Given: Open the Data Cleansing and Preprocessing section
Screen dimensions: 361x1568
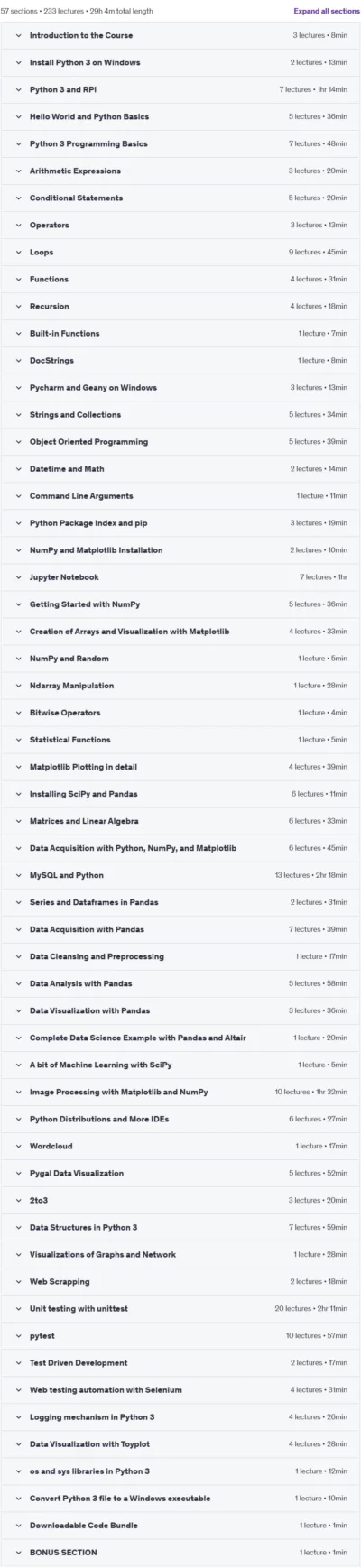Looking at the screenshot, I should pos(180,955).
